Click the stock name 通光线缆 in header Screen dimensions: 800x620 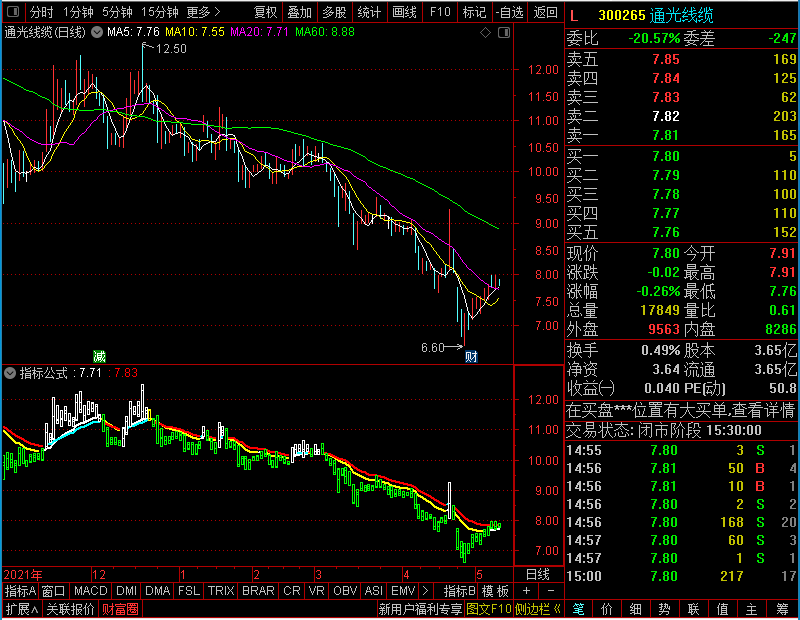[681, 16]
